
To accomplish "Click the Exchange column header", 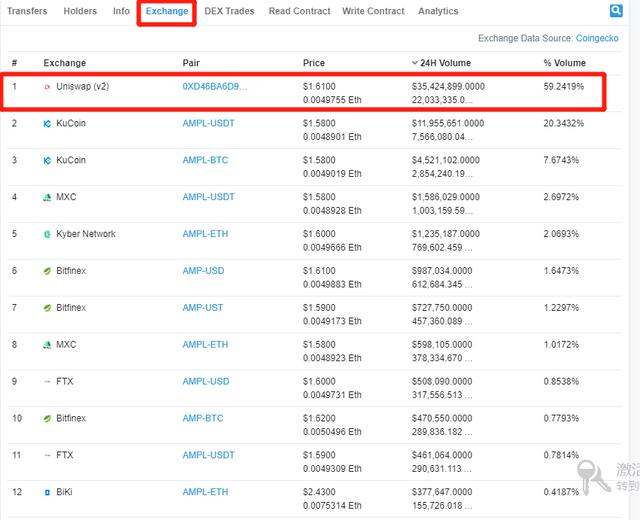I will (65, 63).
